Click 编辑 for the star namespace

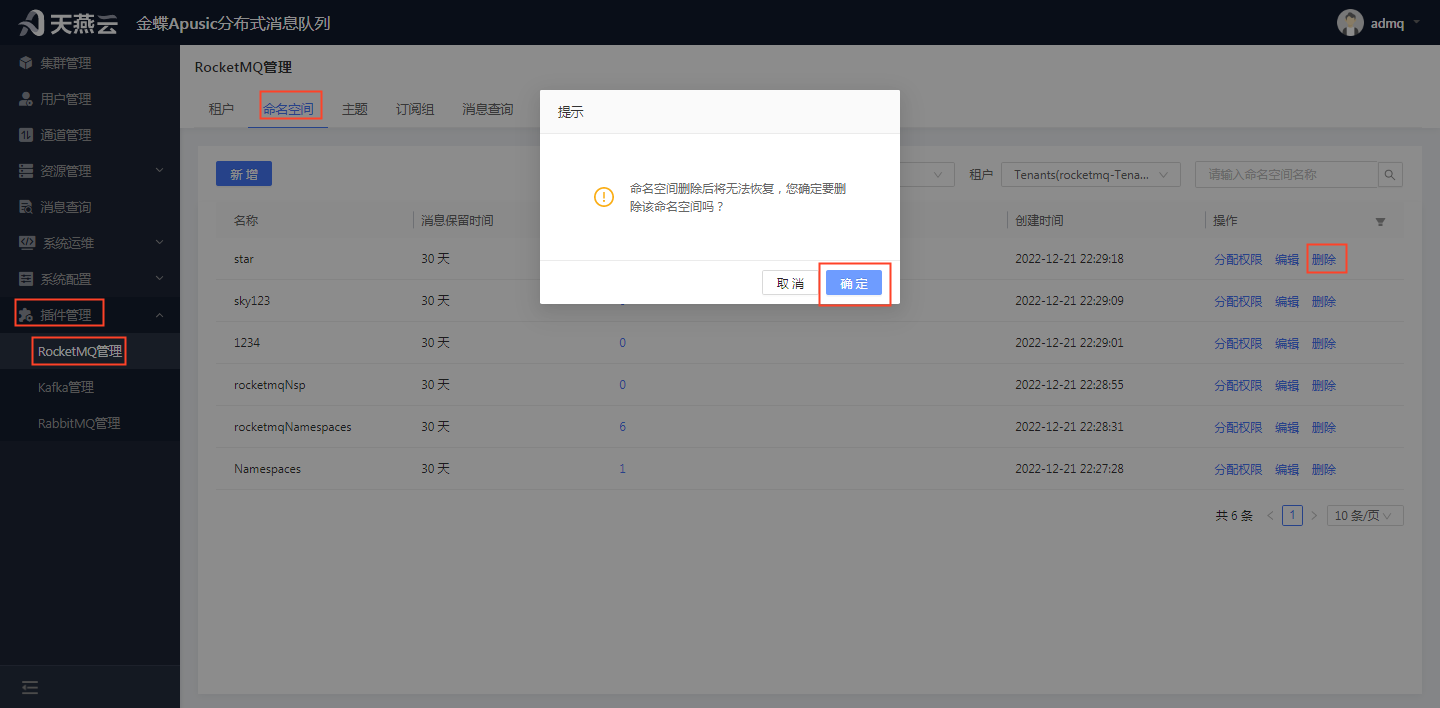click(x=1287, y=259)
